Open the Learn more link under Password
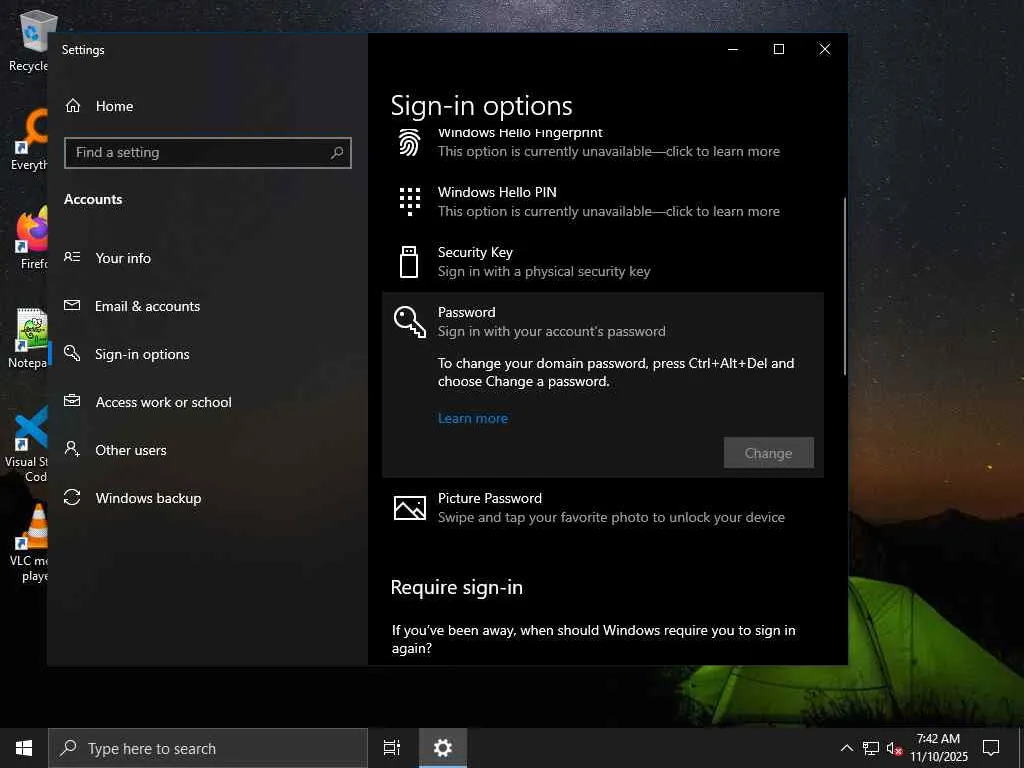This screenshot has height=768, width=1024. (472, 419)
